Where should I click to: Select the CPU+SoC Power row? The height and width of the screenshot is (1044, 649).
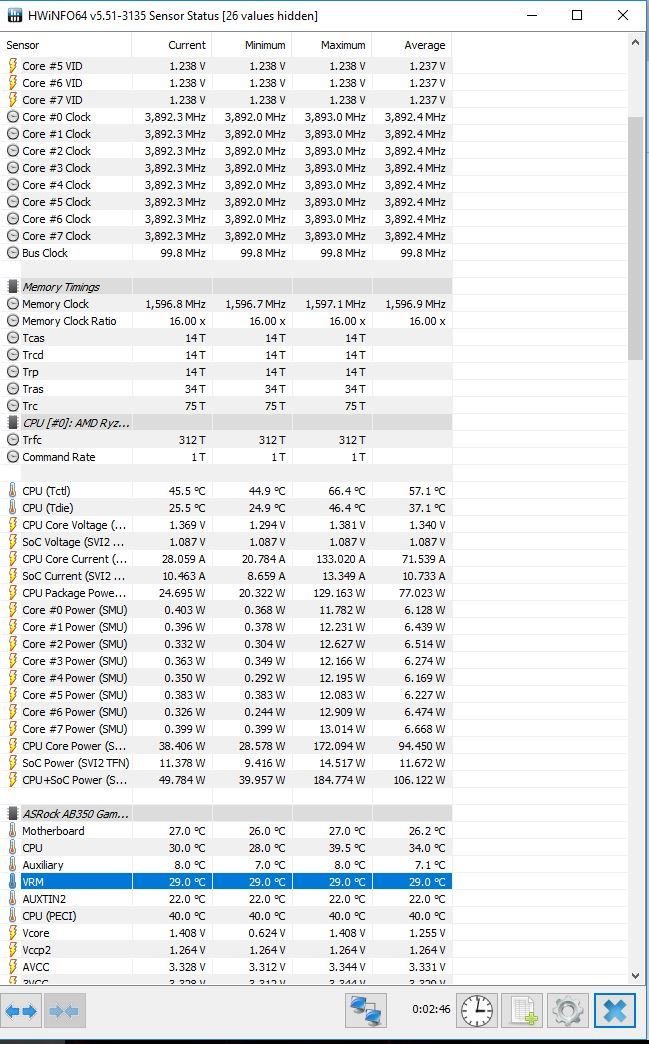[226, 780]
